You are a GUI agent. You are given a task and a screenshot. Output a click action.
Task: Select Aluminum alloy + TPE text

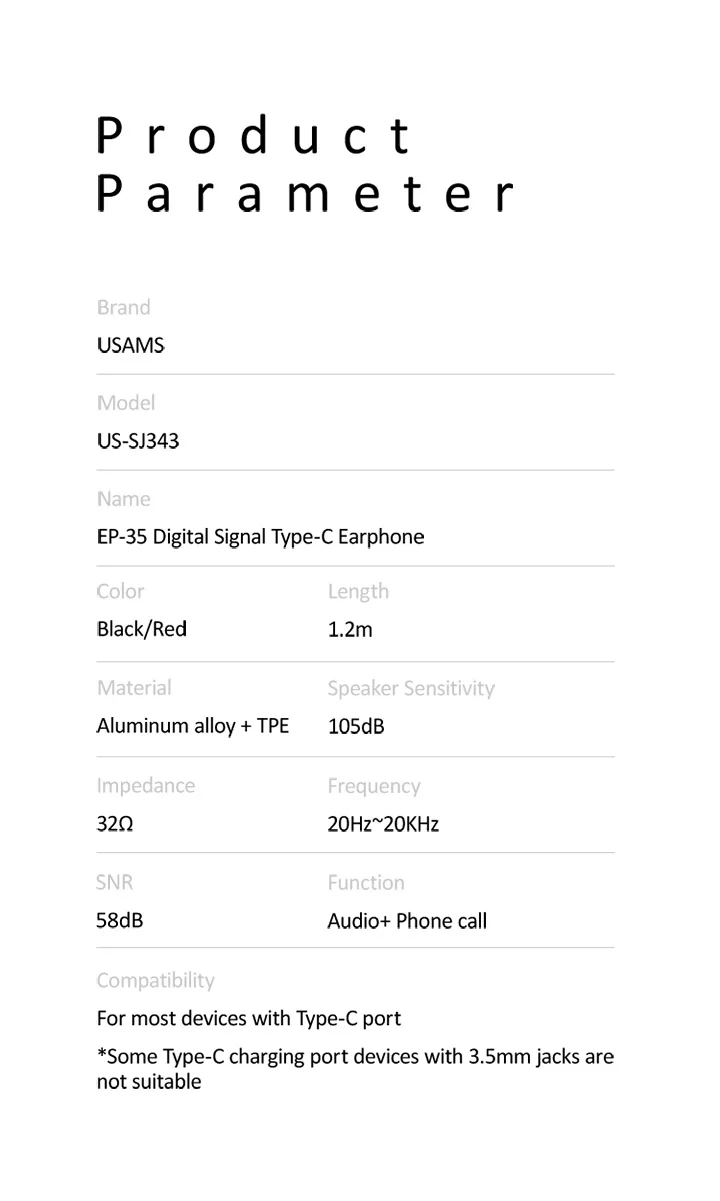point(192,726)
